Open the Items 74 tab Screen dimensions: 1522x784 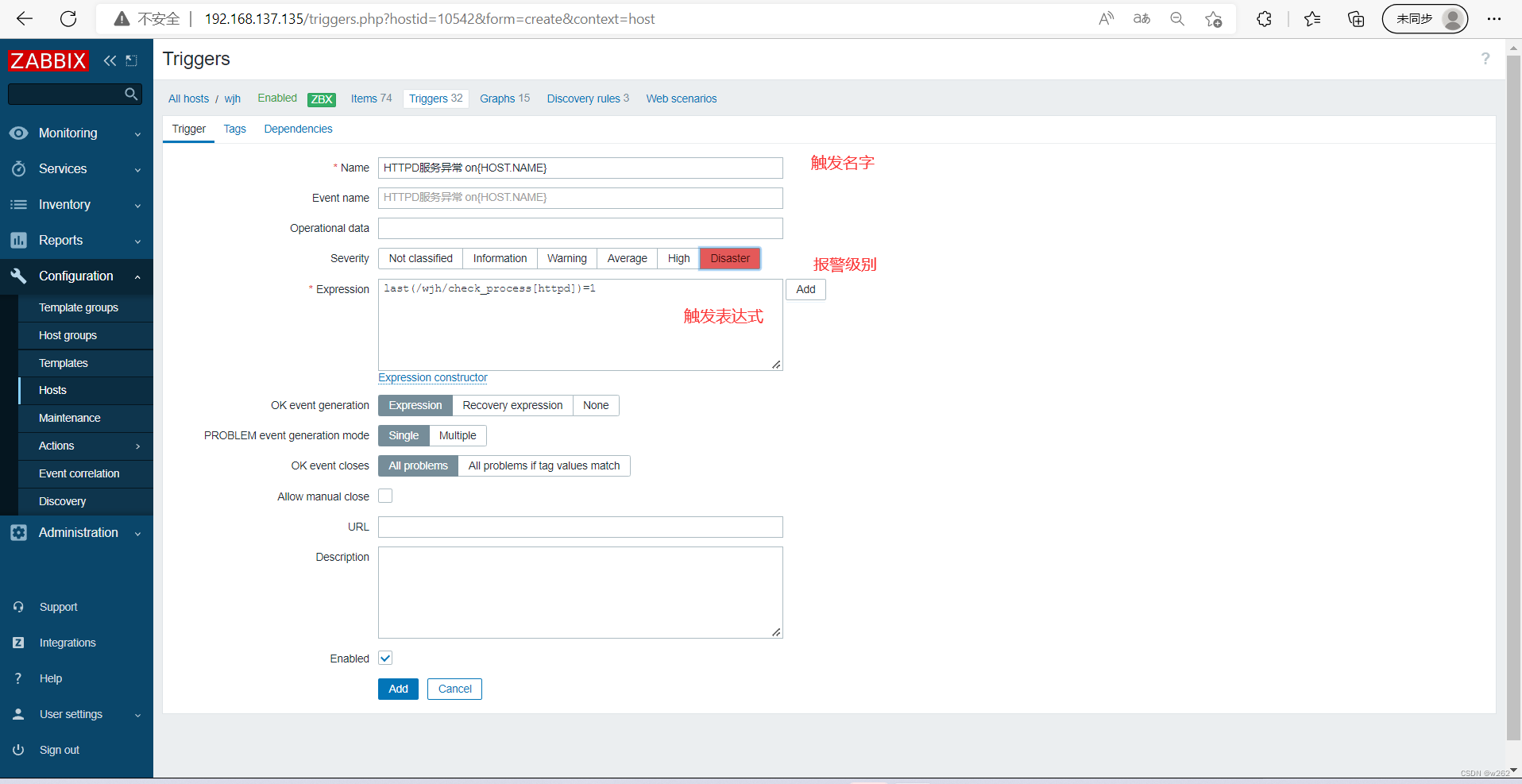click(x=371, y=98)
